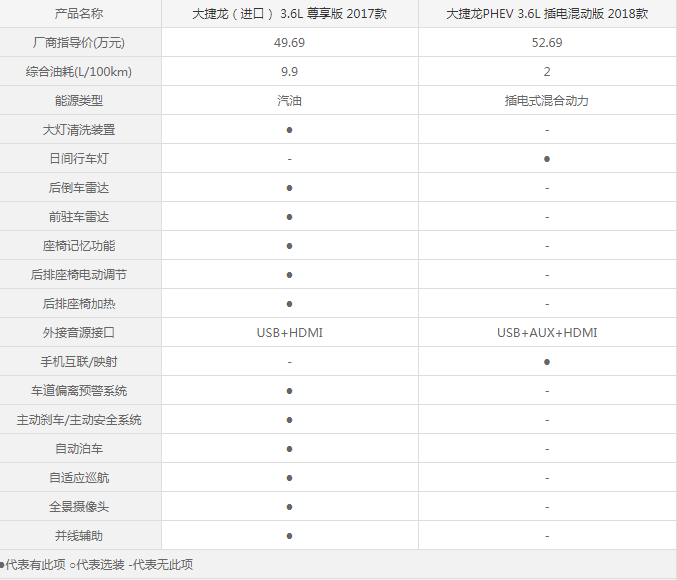Click the 2017款 dot in 自适应巡航 row
The height and width of the screenshot is (580, 677).
pos(289,478)
